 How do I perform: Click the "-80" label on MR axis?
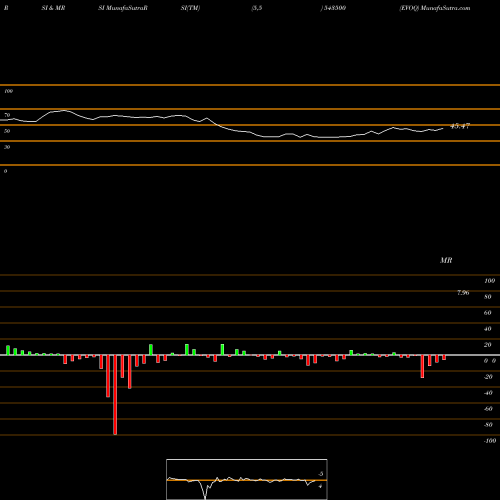488,425
